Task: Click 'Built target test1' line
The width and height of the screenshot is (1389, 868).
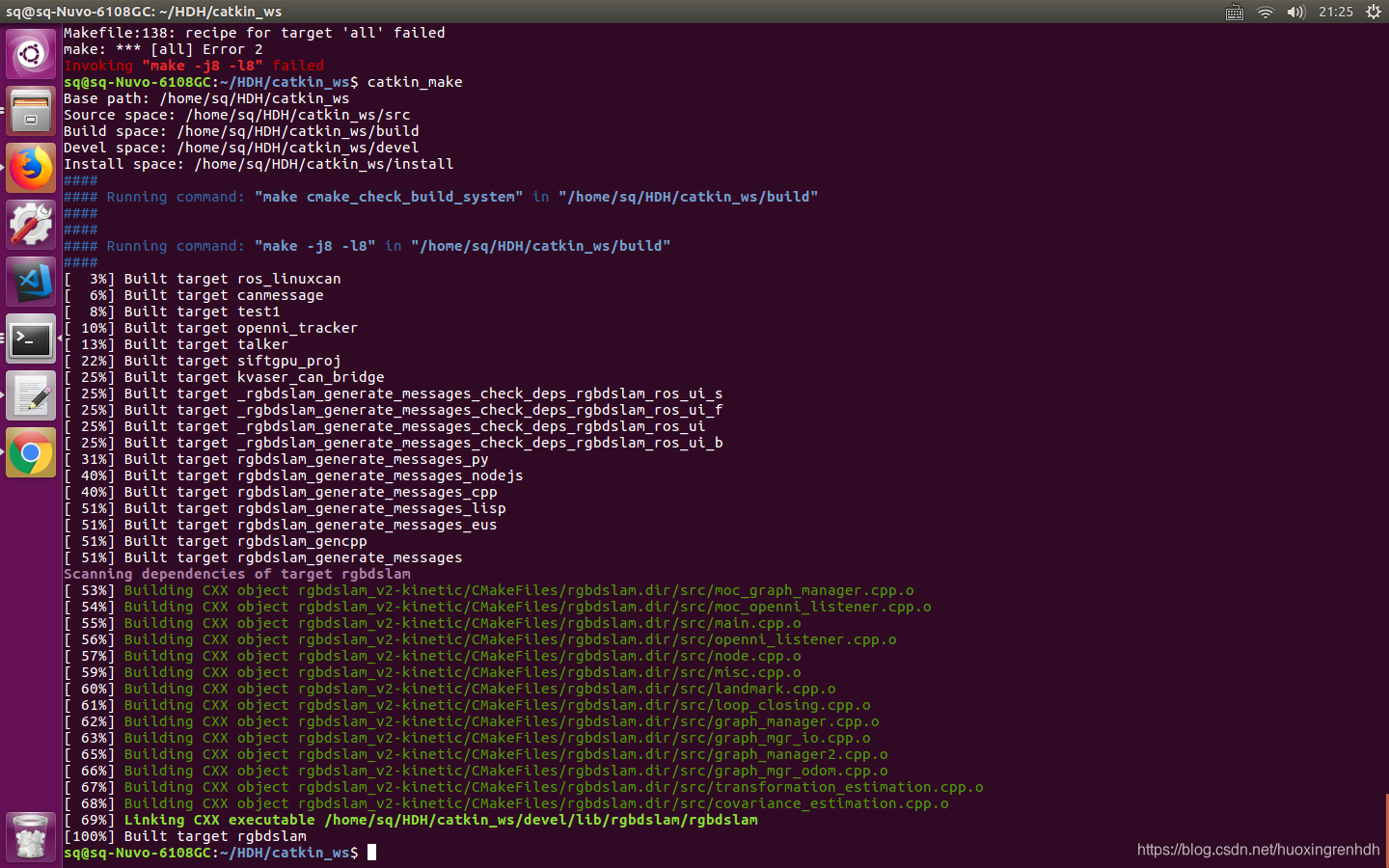Action: pyautogui.click(x=172, y=312)
